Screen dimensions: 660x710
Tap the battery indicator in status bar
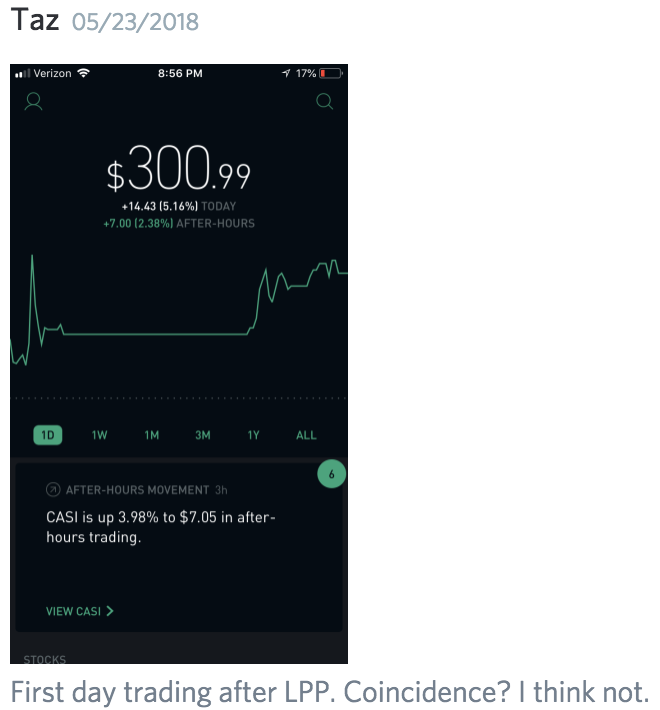tap(332, 74)
